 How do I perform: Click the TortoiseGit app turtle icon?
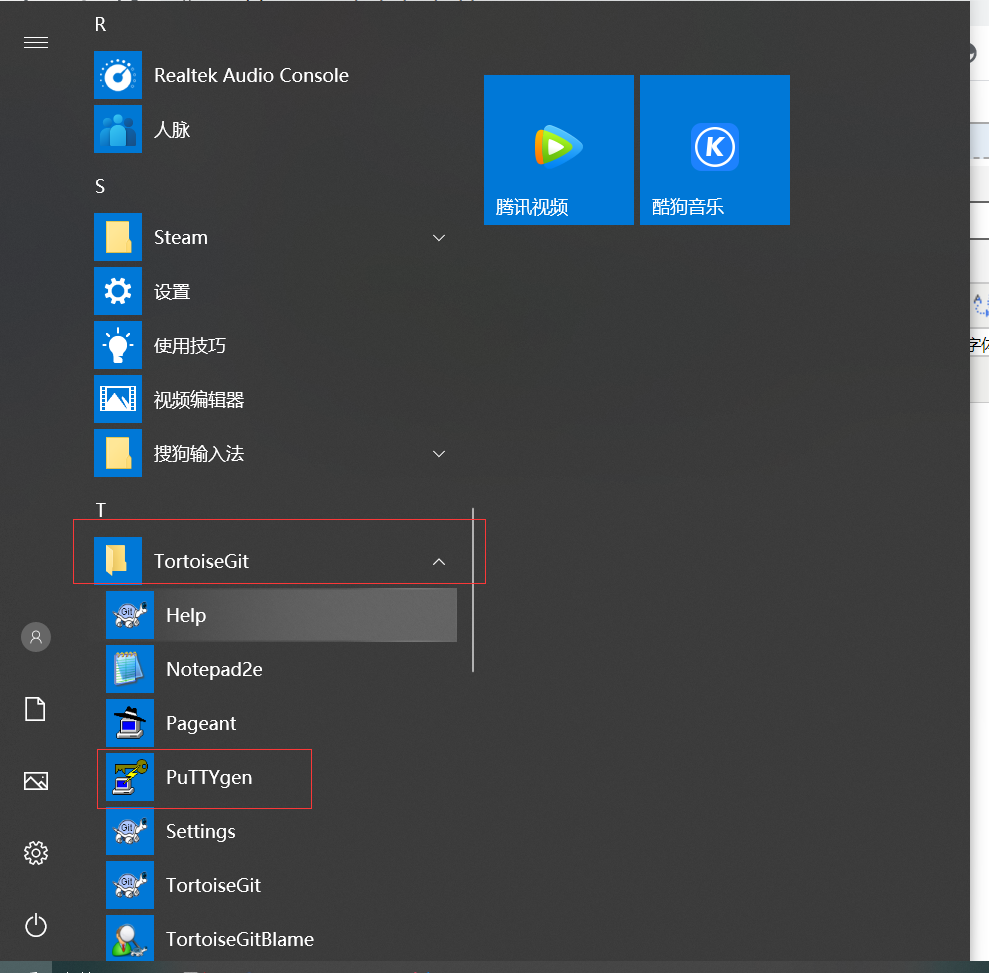click(x=130, y=885)
